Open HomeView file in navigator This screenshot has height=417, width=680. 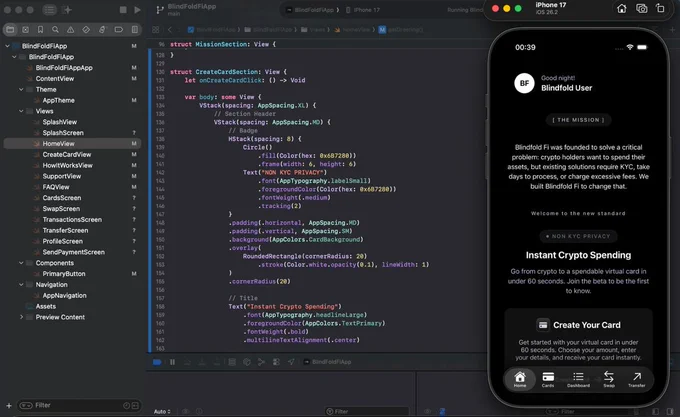(x=72, y=143)
